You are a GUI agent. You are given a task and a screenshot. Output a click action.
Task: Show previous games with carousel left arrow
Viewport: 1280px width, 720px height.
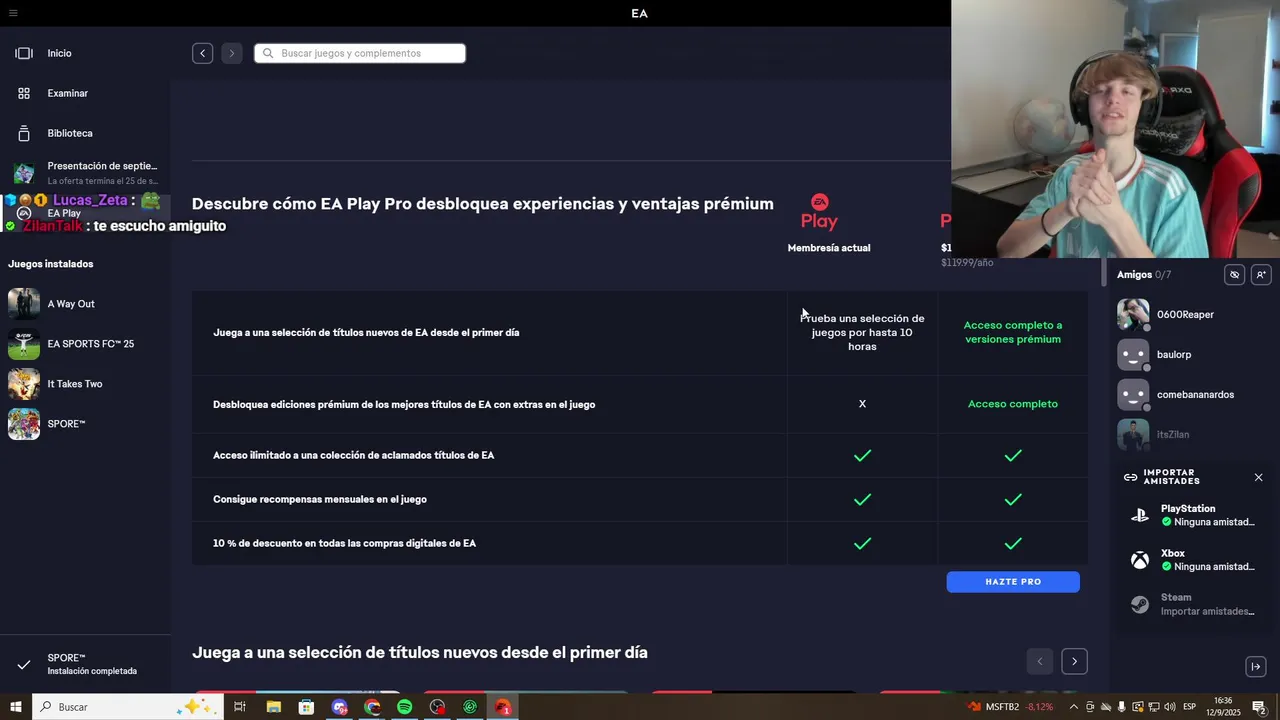(1039, 661)
